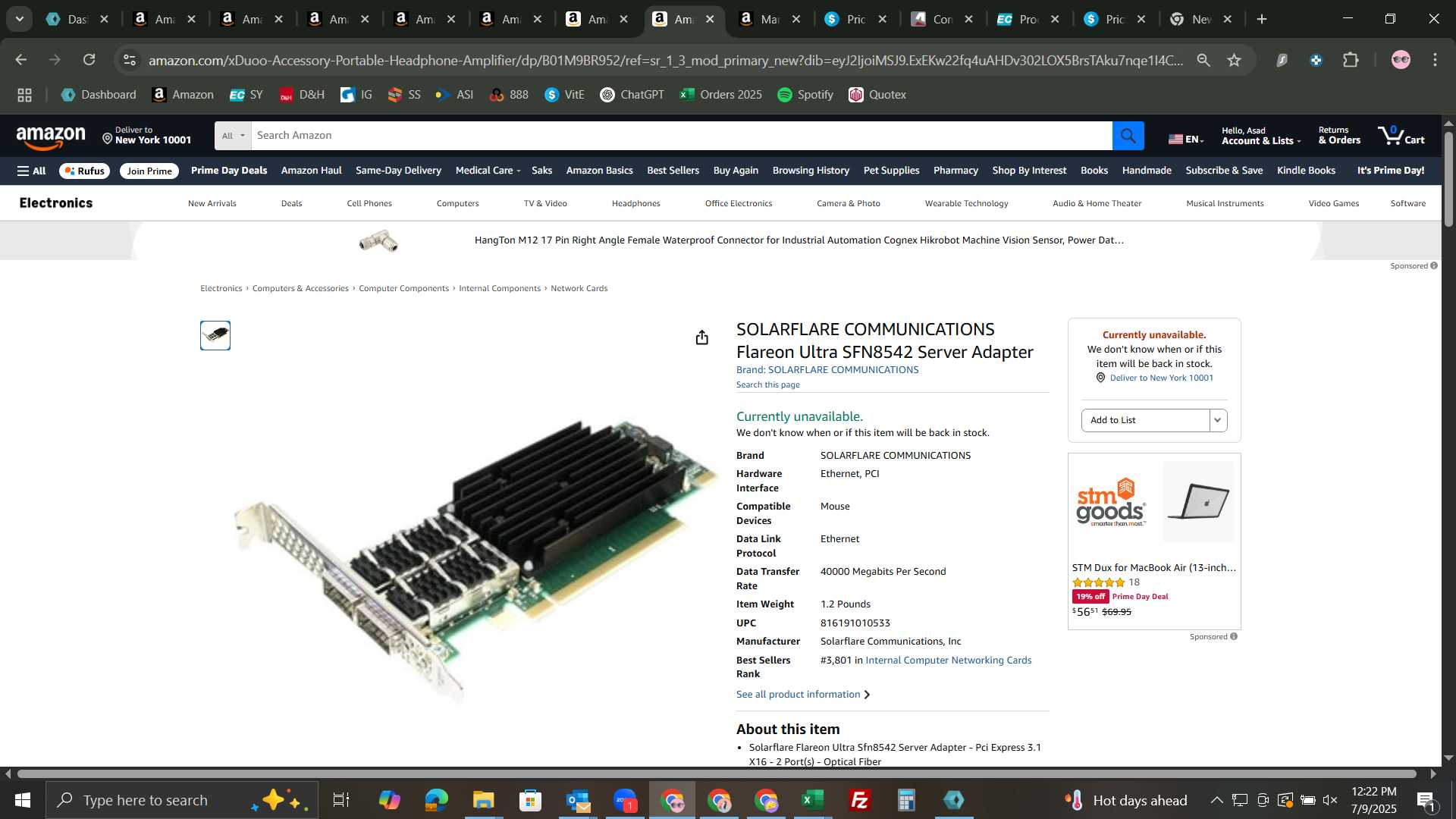Image resolution: width=1456 pixels, height=819 pixels.
Task: Click the horizontal scrollbar
Action: pos(717,773)
